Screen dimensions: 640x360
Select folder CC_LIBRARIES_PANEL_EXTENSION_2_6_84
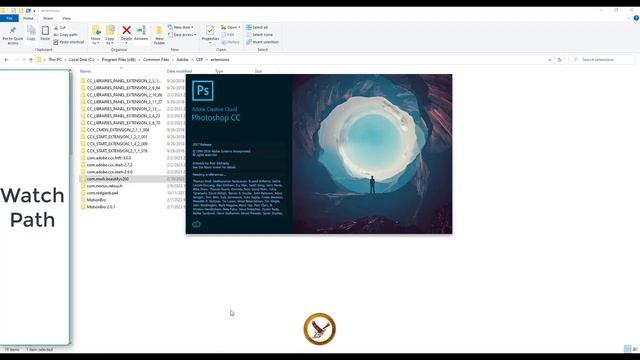click(x=123, y=88)
